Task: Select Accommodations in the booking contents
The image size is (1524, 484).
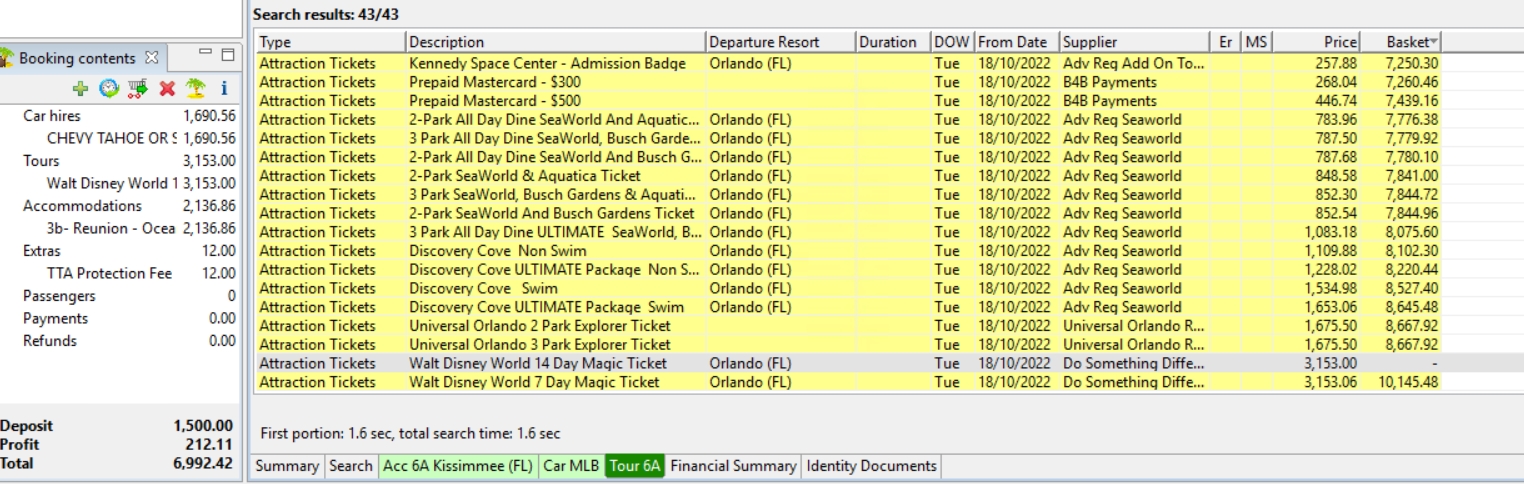Action: [82, 206]
